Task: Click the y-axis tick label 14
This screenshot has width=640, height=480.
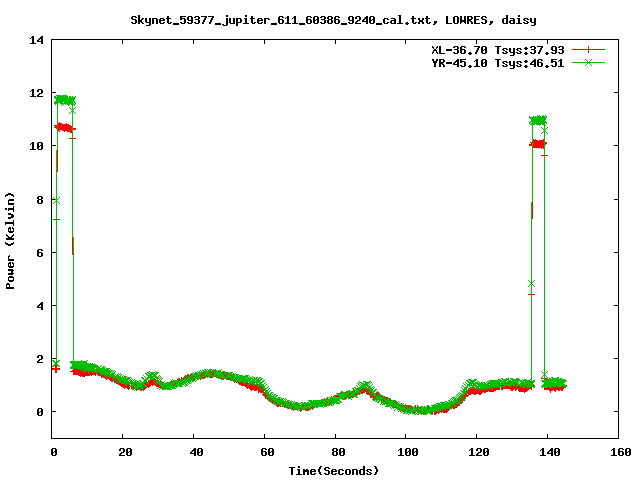Action: [x=36, y=40]
